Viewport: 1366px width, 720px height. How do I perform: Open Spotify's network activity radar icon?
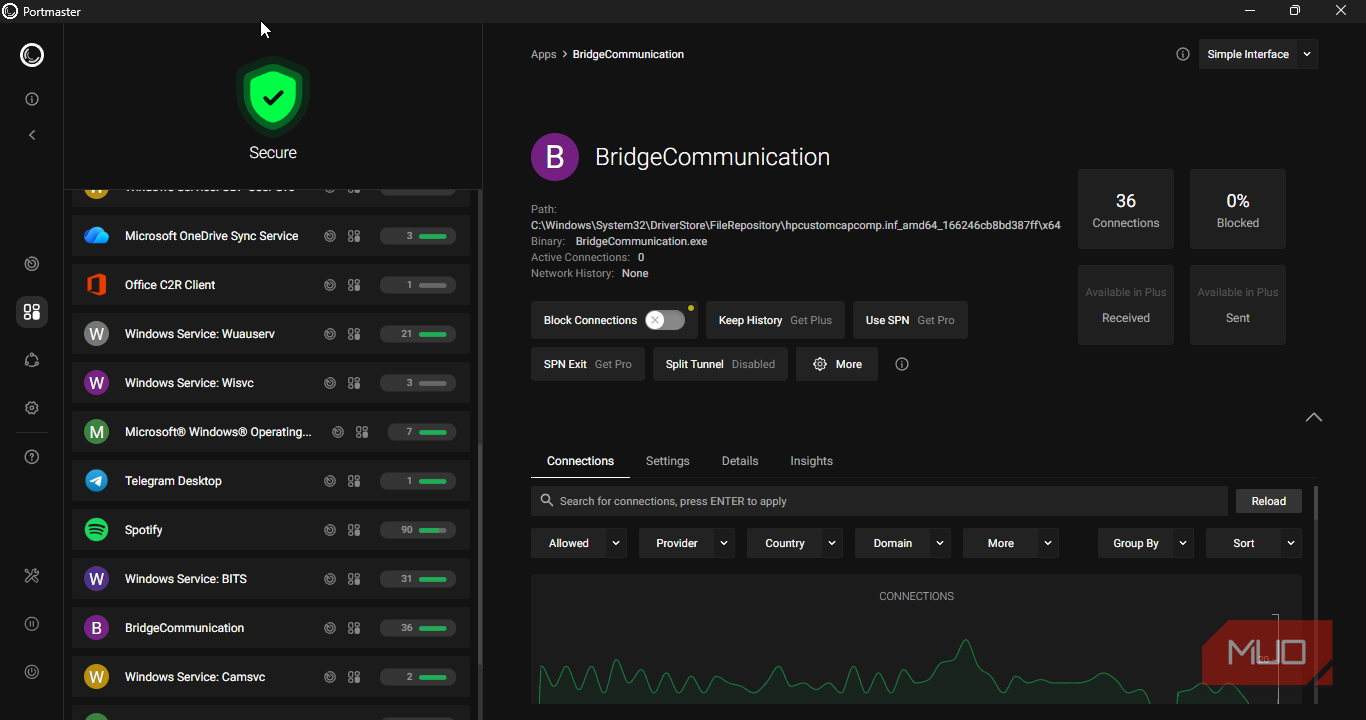click(330, 530)
